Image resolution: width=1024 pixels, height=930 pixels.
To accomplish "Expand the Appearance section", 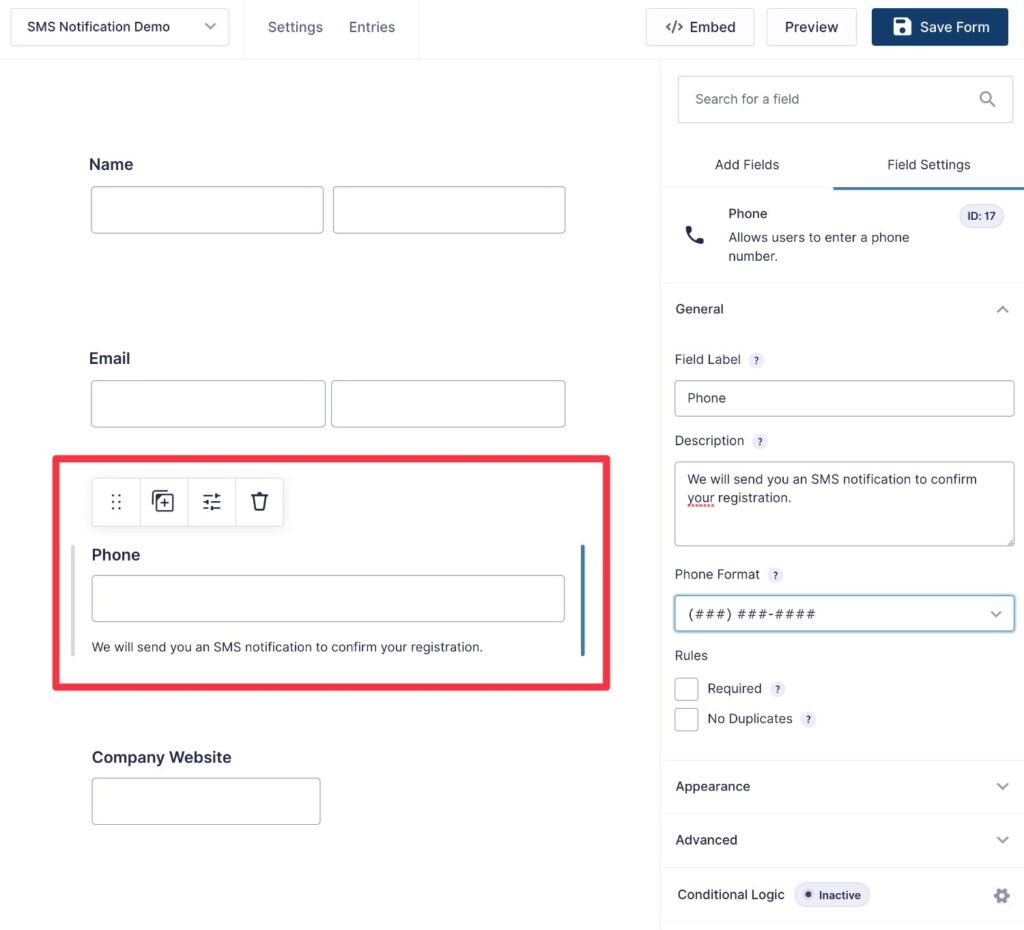I will click(x=1002, y=787).
